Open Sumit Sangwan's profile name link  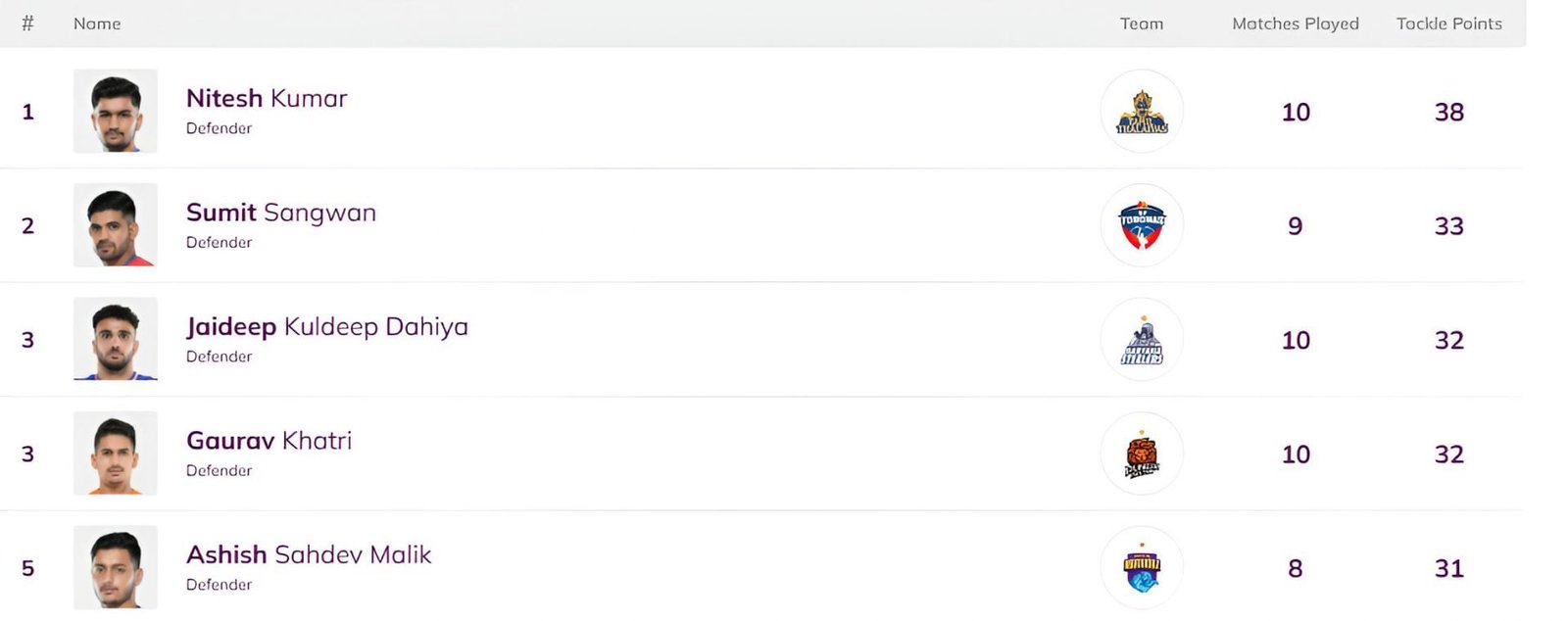[x=281, y=214]
